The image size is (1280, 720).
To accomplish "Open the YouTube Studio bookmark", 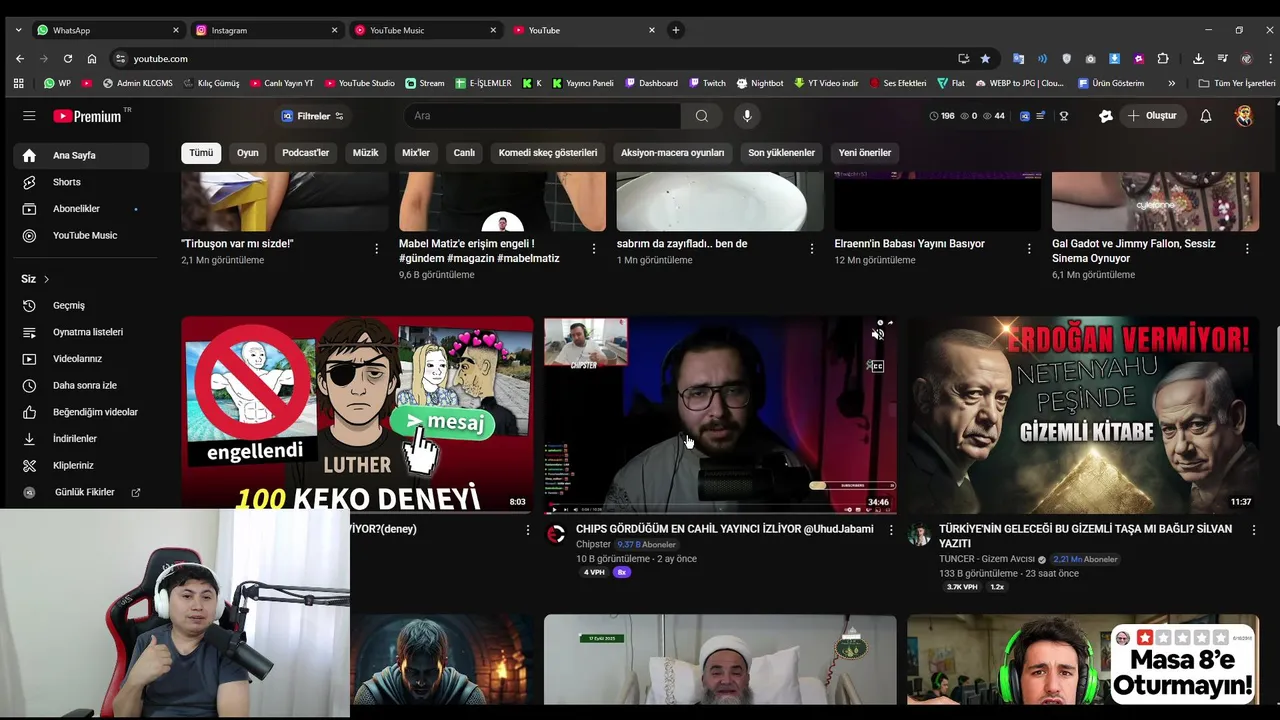I will (358, 83).
